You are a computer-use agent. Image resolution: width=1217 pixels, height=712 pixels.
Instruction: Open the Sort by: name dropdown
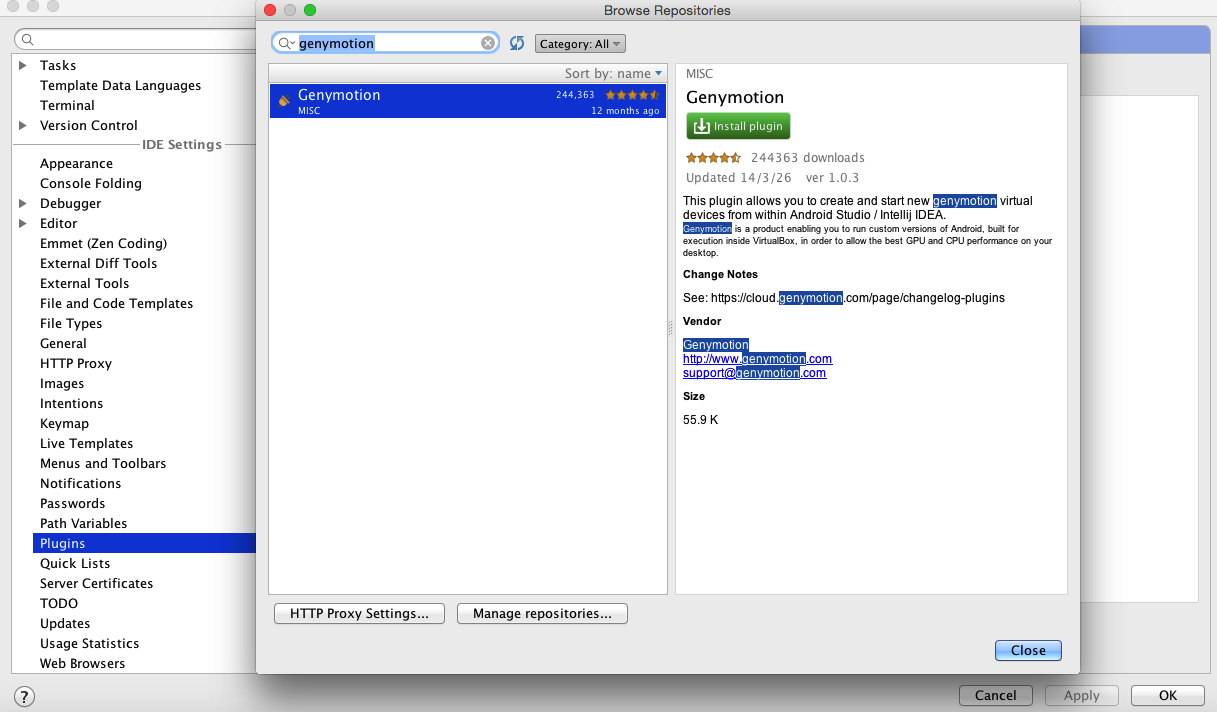(x=613, y=73)
